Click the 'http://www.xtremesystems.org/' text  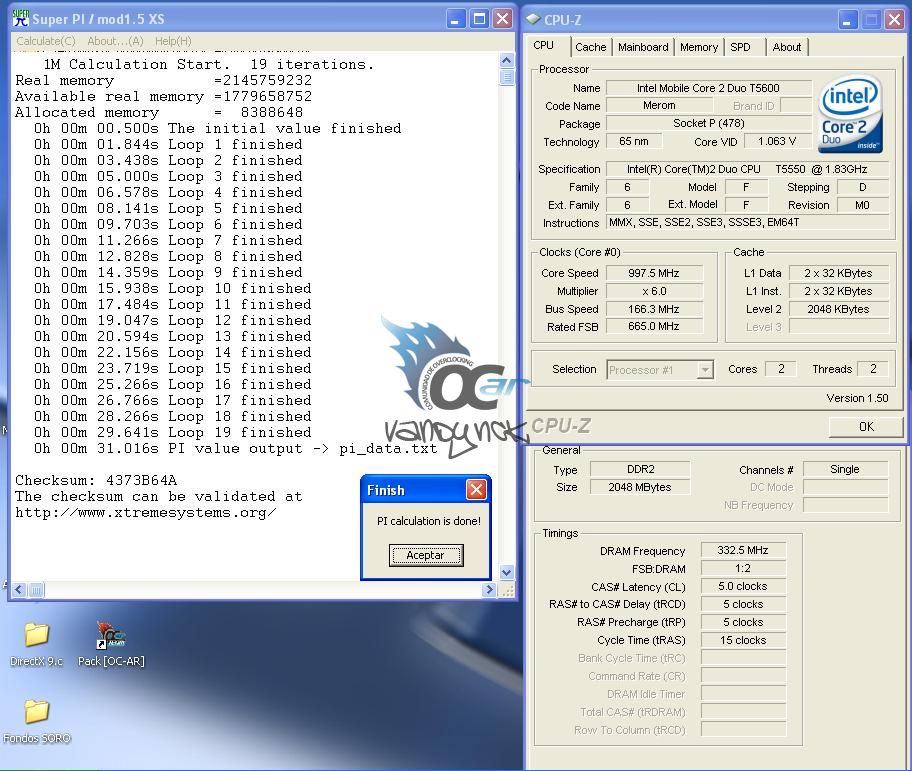click(x=146, y=513)
